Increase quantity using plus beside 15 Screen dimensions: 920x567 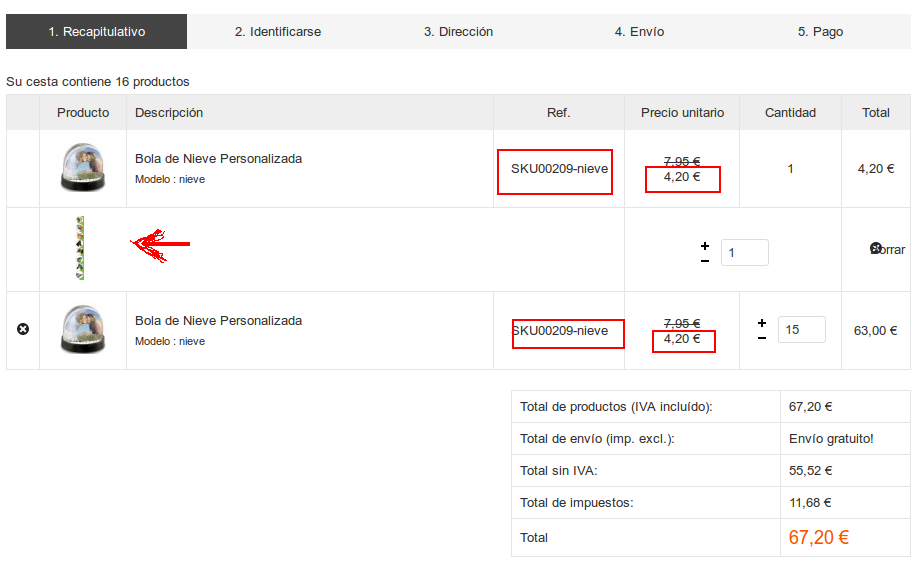(762, 323)
